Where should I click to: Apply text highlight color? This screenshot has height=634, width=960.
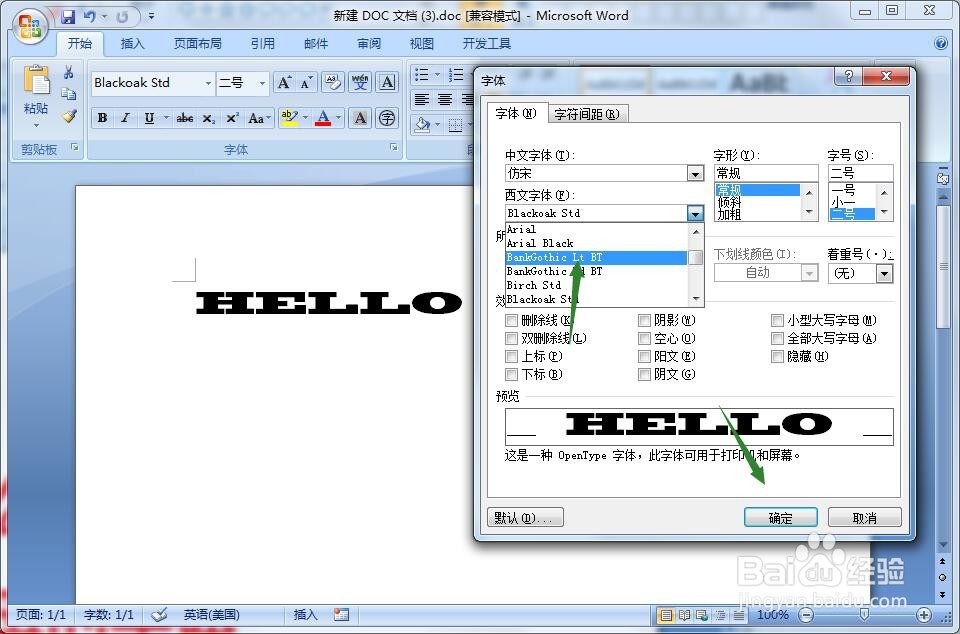coord(289,118)
